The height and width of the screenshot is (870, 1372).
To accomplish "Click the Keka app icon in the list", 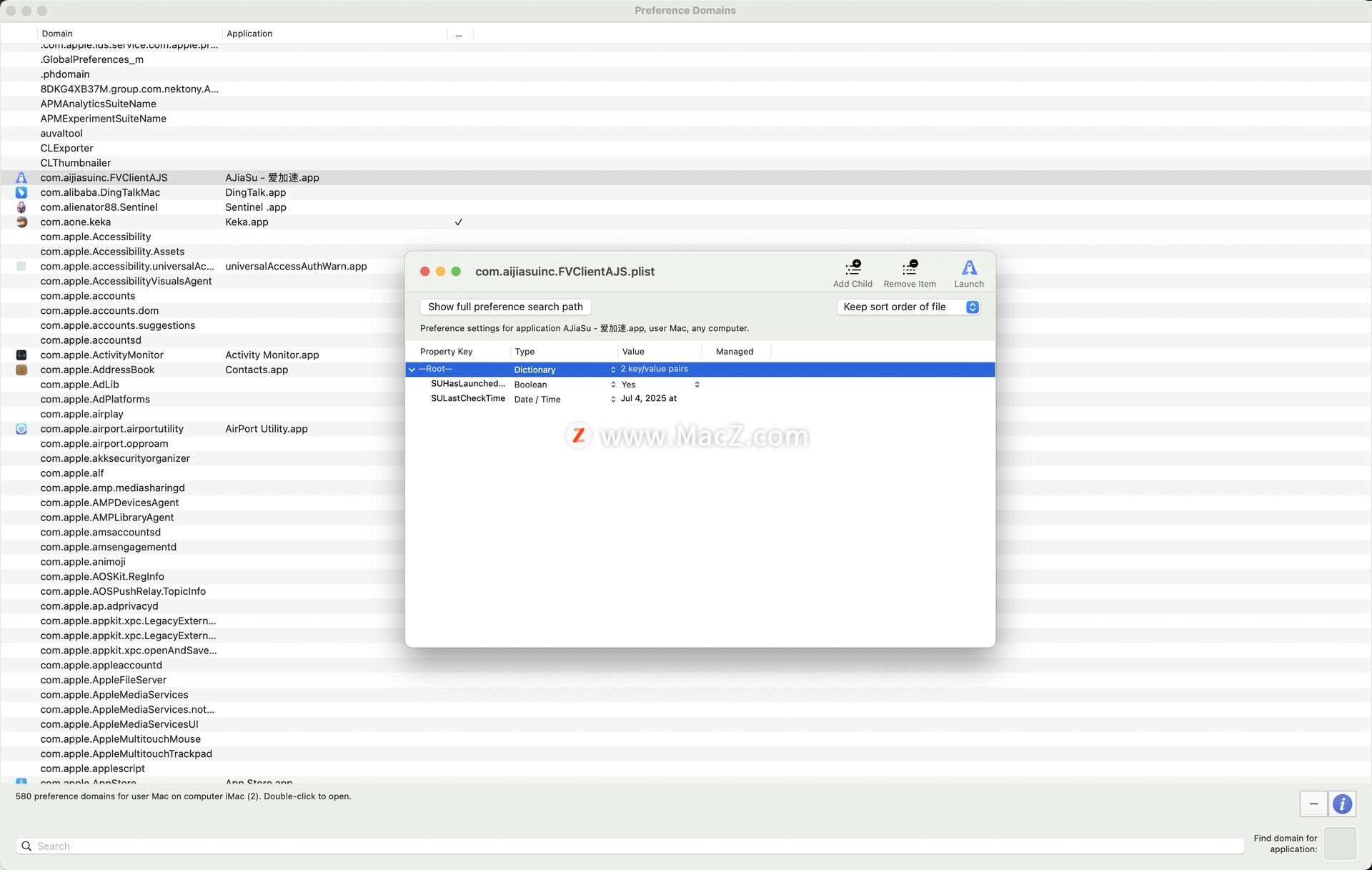I will tap(21, 222).
